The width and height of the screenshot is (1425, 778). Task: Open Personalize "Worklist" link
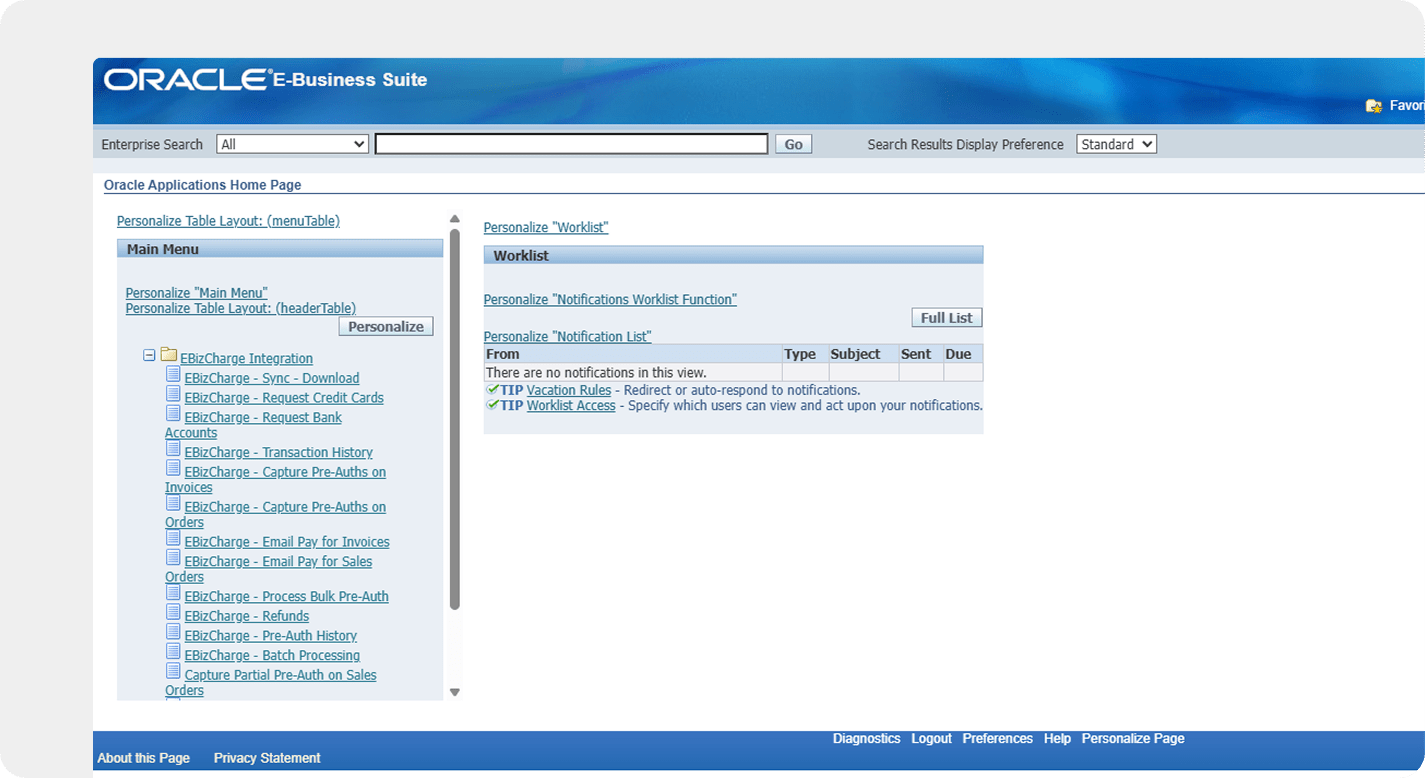546,228
